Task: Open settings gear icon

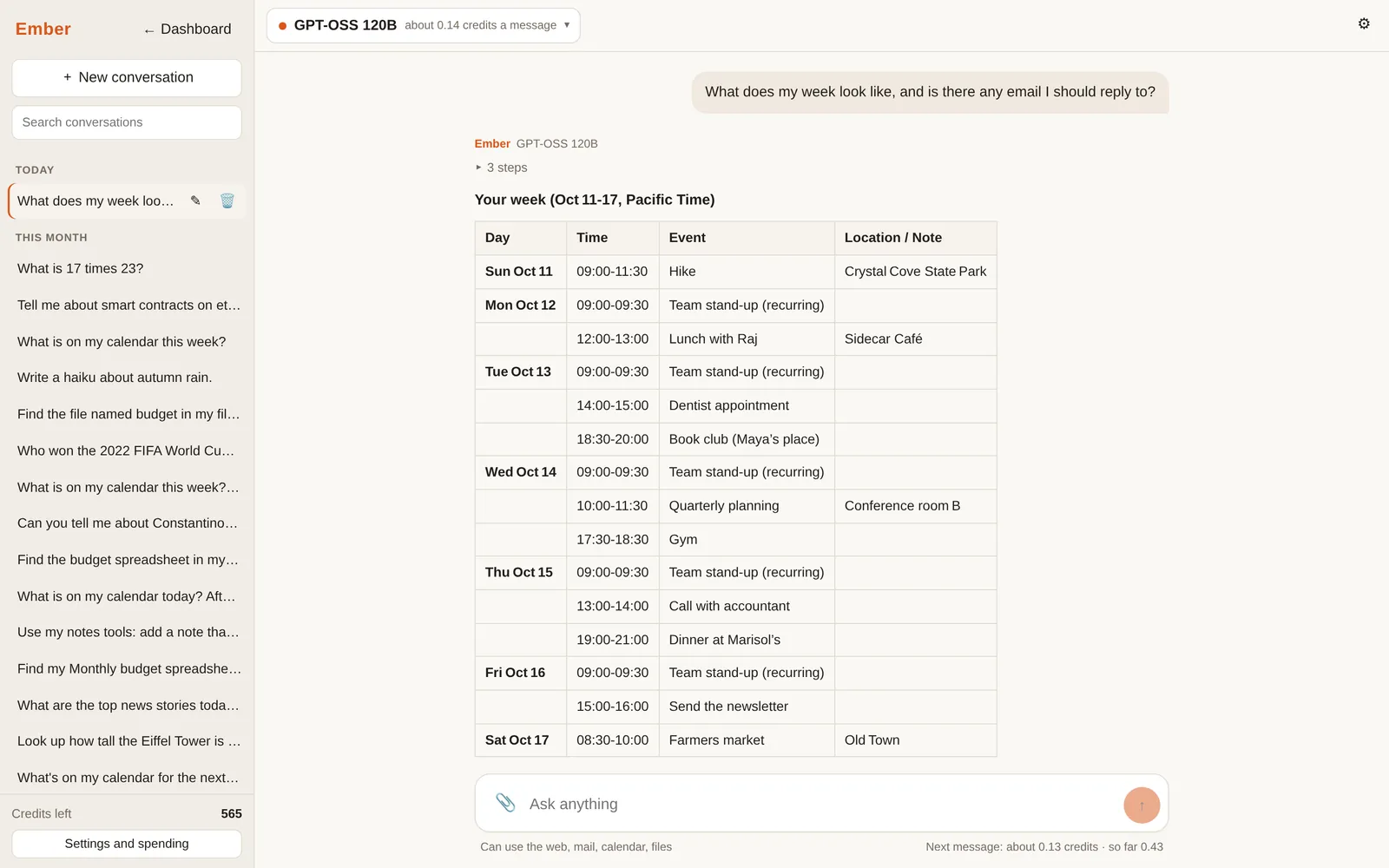Action: (1364, 23)
